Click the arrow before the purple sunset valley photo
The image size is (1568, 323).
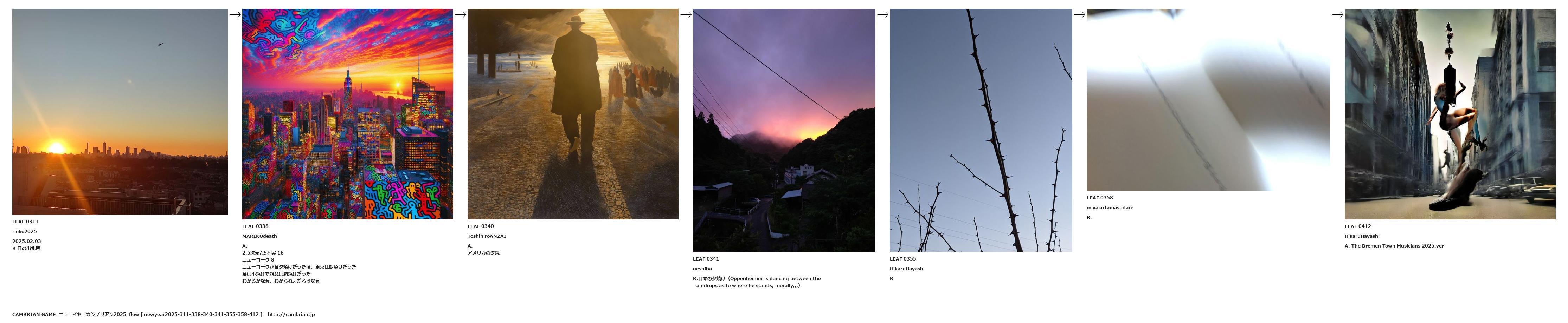pos(686,15)
